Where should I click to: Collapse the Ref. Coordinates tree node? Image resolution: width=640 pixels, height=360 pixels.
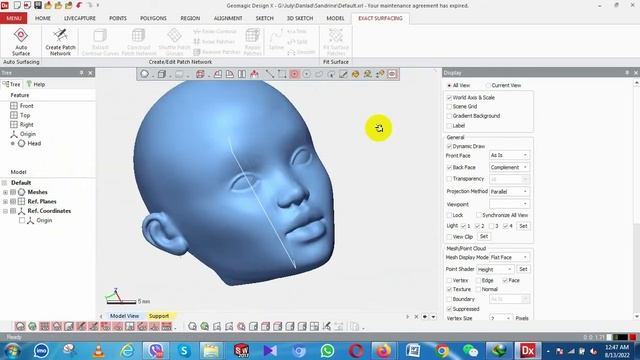5,211
